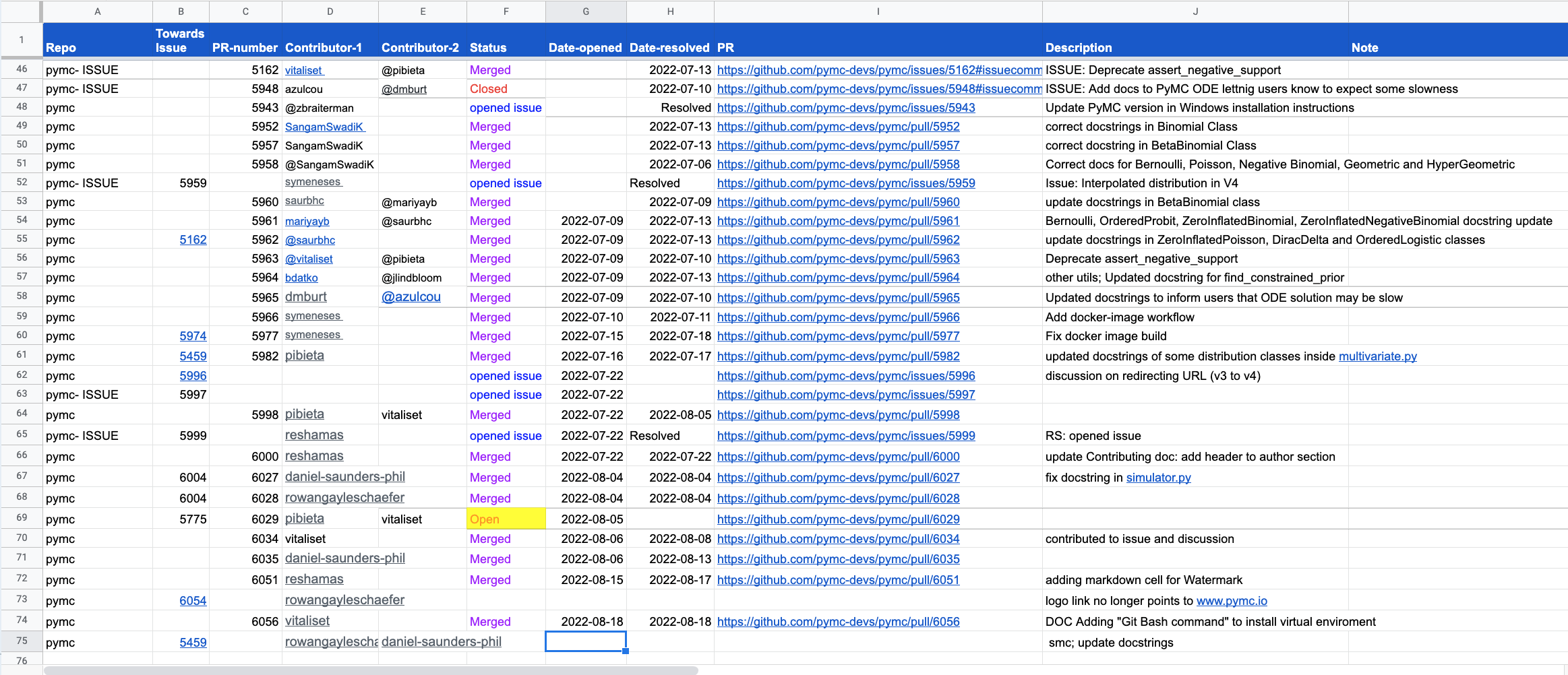Image resolution: width=1568 pixels, height=675 pixels.
Task: Click the yellow highlighted Open status cell
Action: pyautogui.click(x=506, y=519)
